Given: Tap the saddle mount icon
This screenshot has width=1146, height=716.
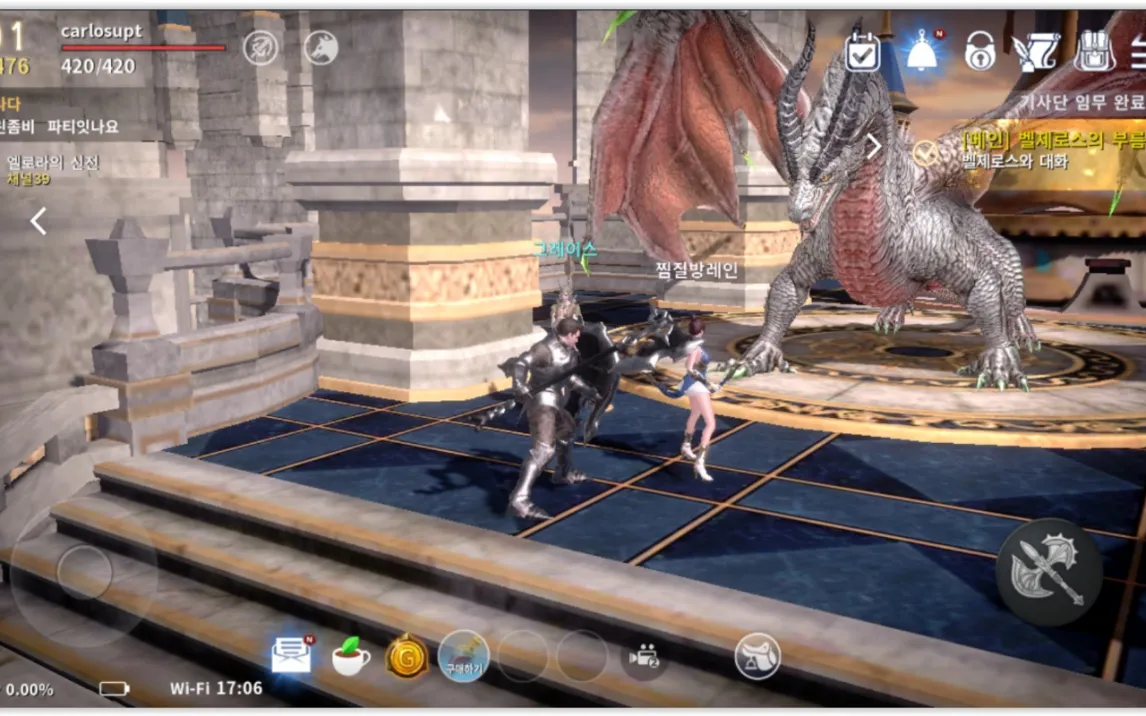Looking at the screenshot, I should (x=758, y=657).
